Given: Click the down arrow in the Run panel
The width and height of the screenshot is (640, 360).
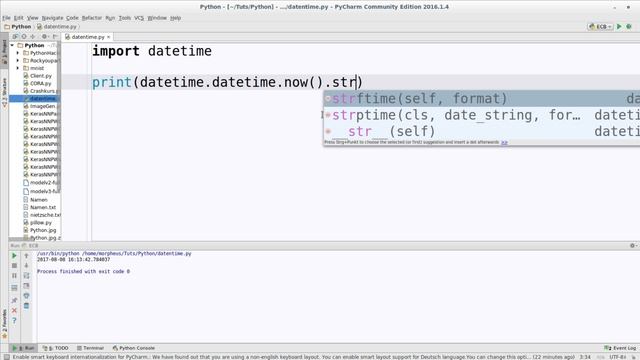Looking at the screenshot, I should [27, 266].
